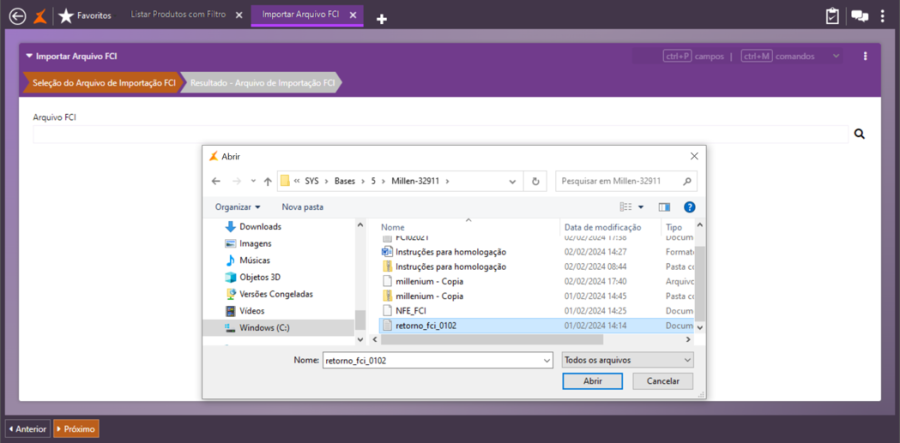Go up one folder level
The width and height of the screenshot is (900, 443).
267,181
